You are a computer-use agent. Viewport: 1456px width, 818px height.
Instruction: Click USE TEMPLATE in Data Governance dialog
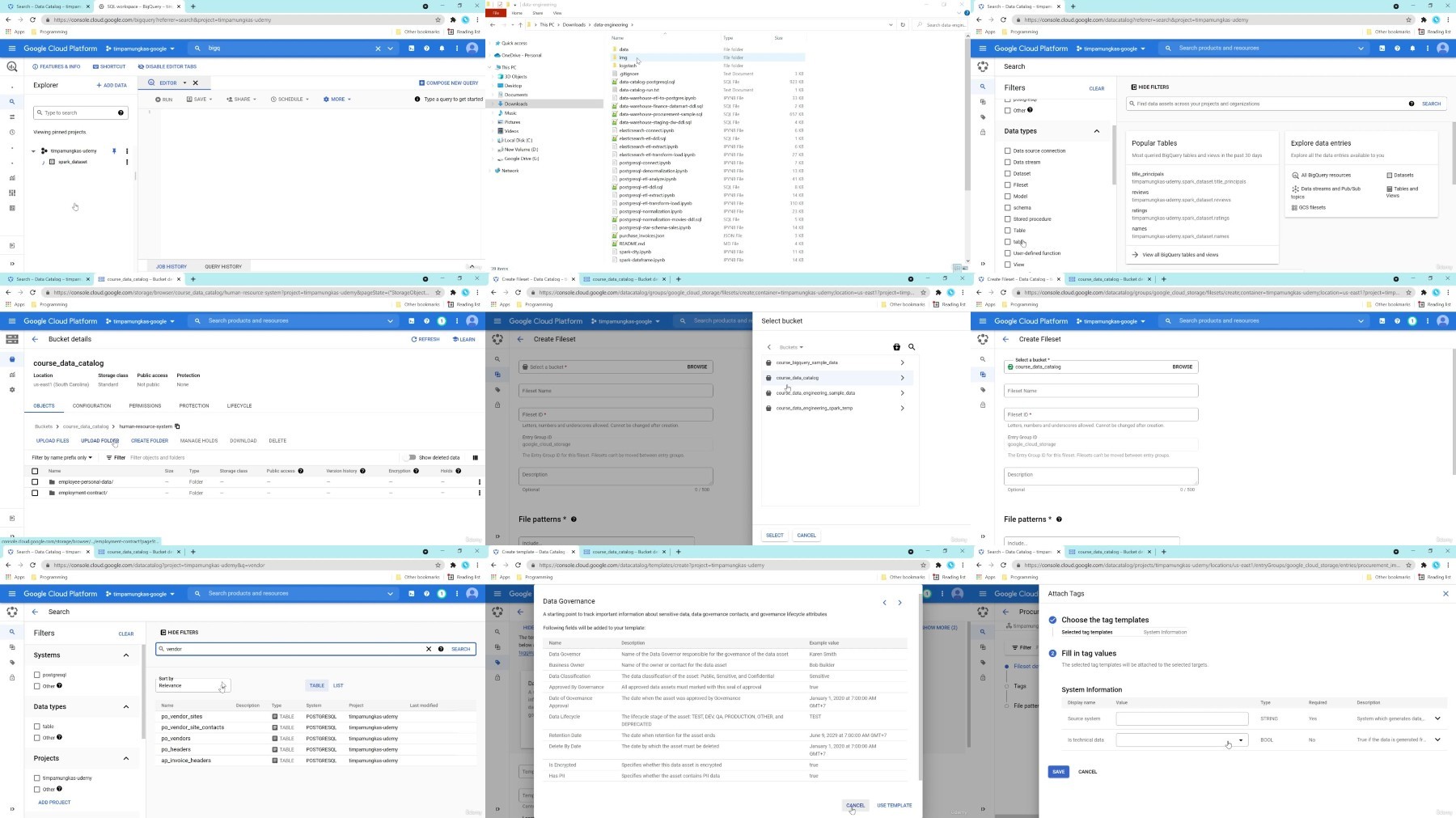[x=894, y=806]
